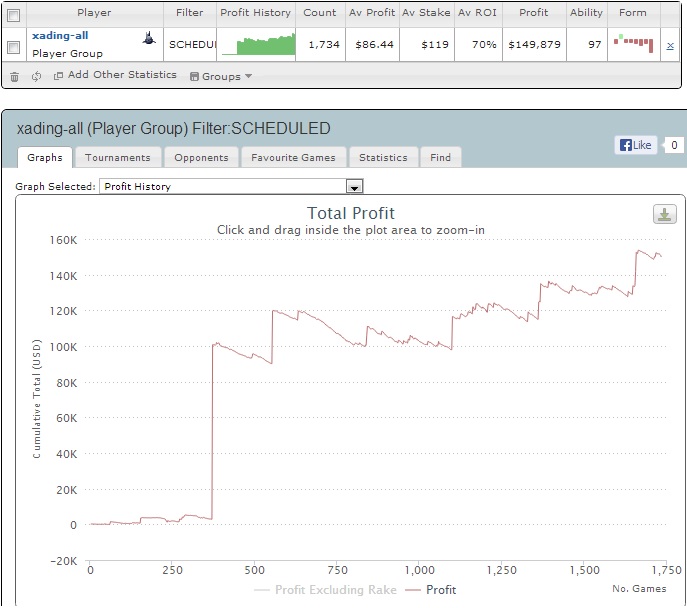The image size is (687, 608).
Task: Remove row with the blue x icon
Action: click(670, 46)
